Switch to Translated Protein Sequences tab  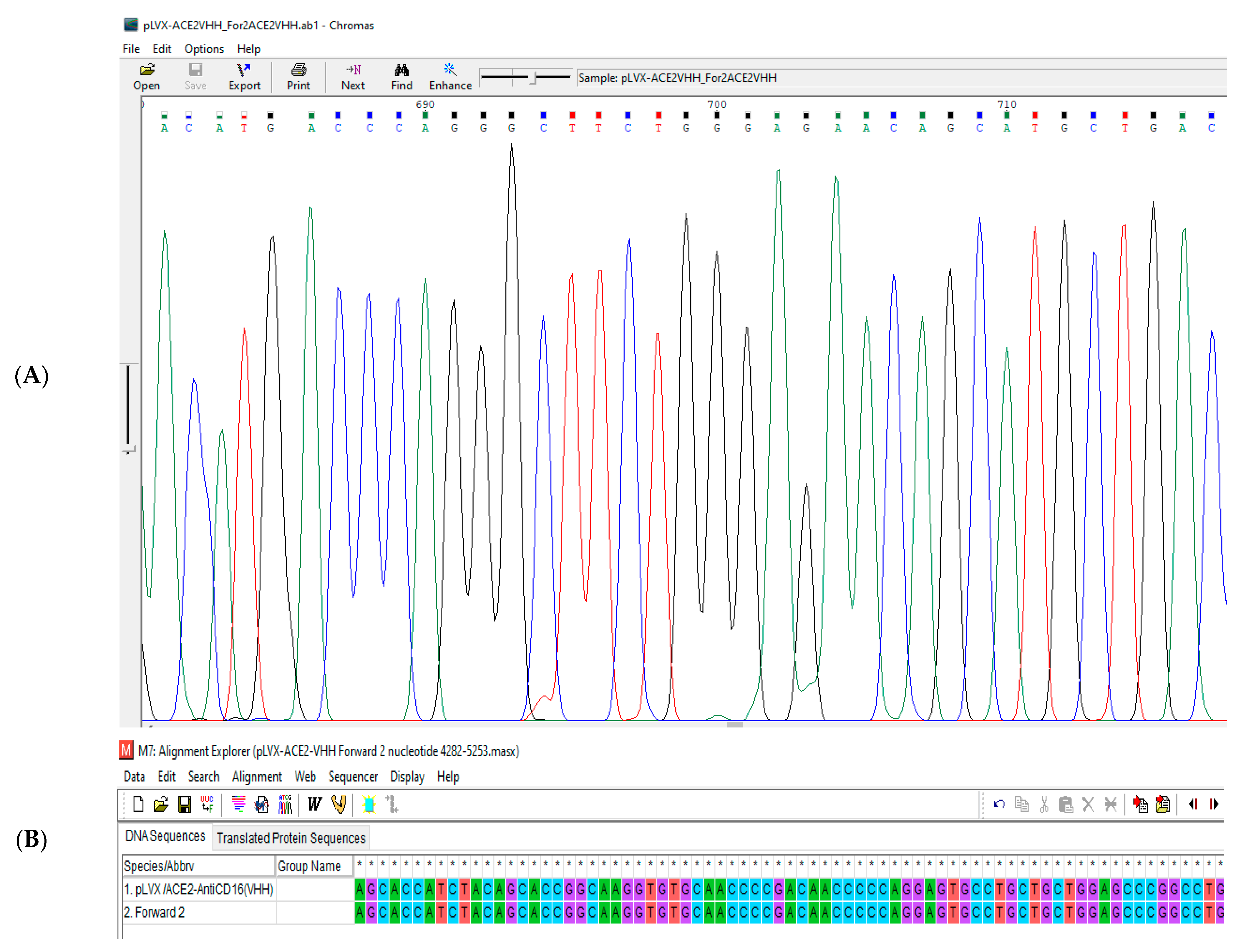tap(291, 838)
